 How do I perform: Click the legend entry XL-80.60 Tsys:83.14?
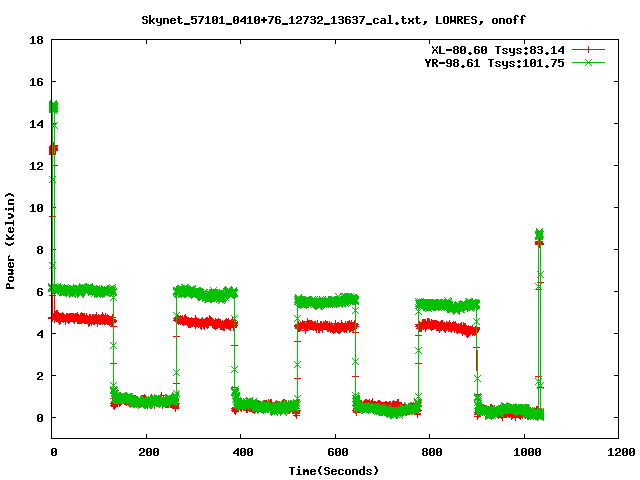point(498,50)
